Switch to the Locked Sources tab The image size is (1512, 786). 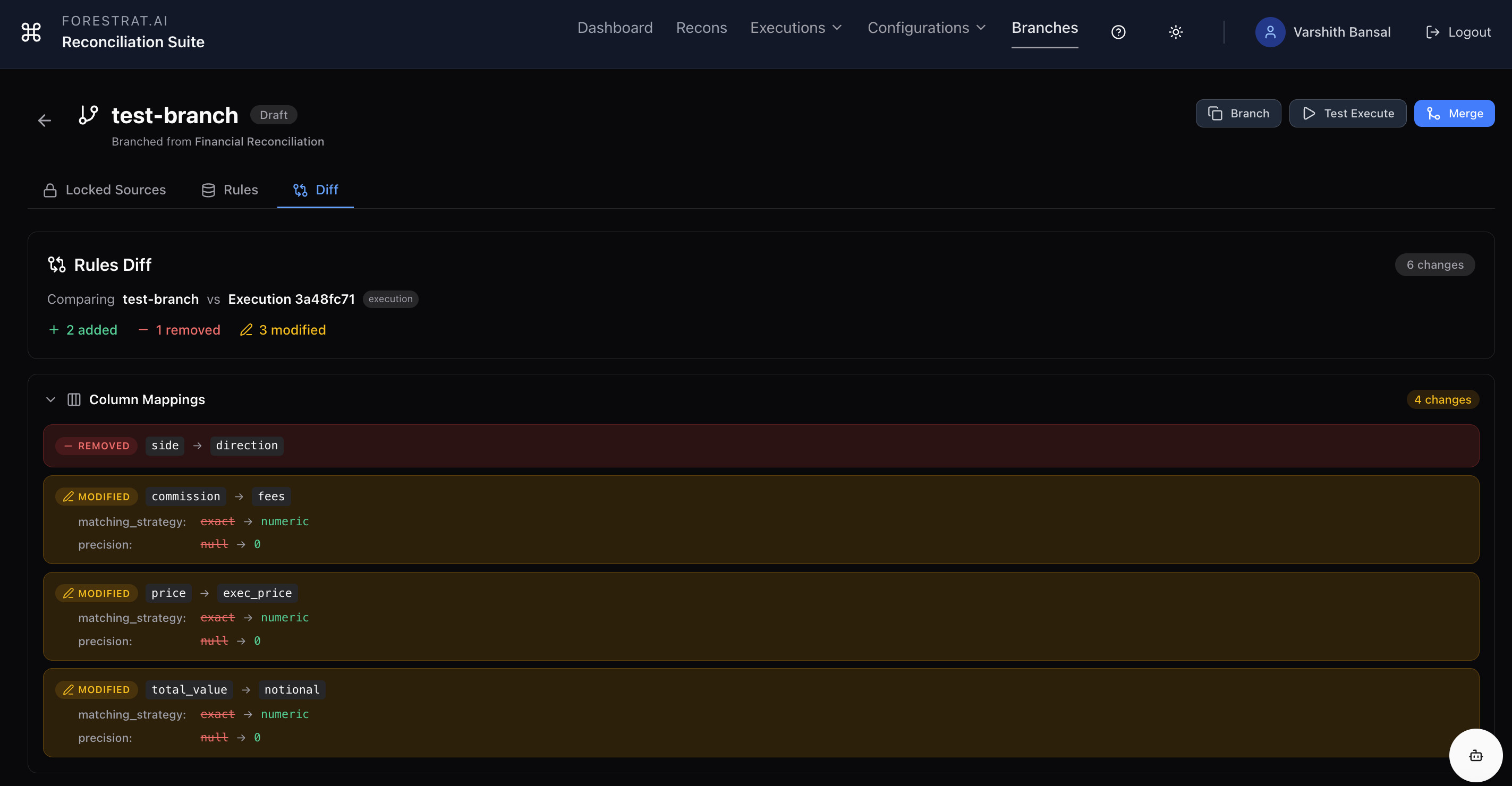pyautogui.click(x=105, y=190)
